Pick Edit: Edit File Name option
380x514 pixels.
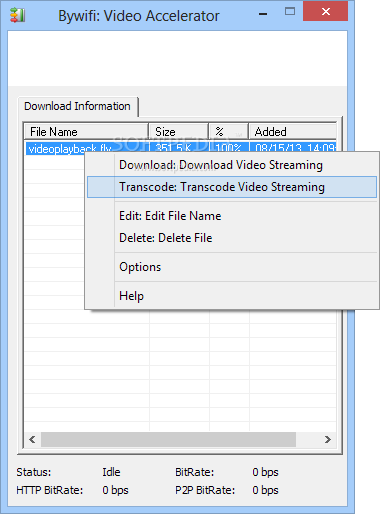[232, 216]
